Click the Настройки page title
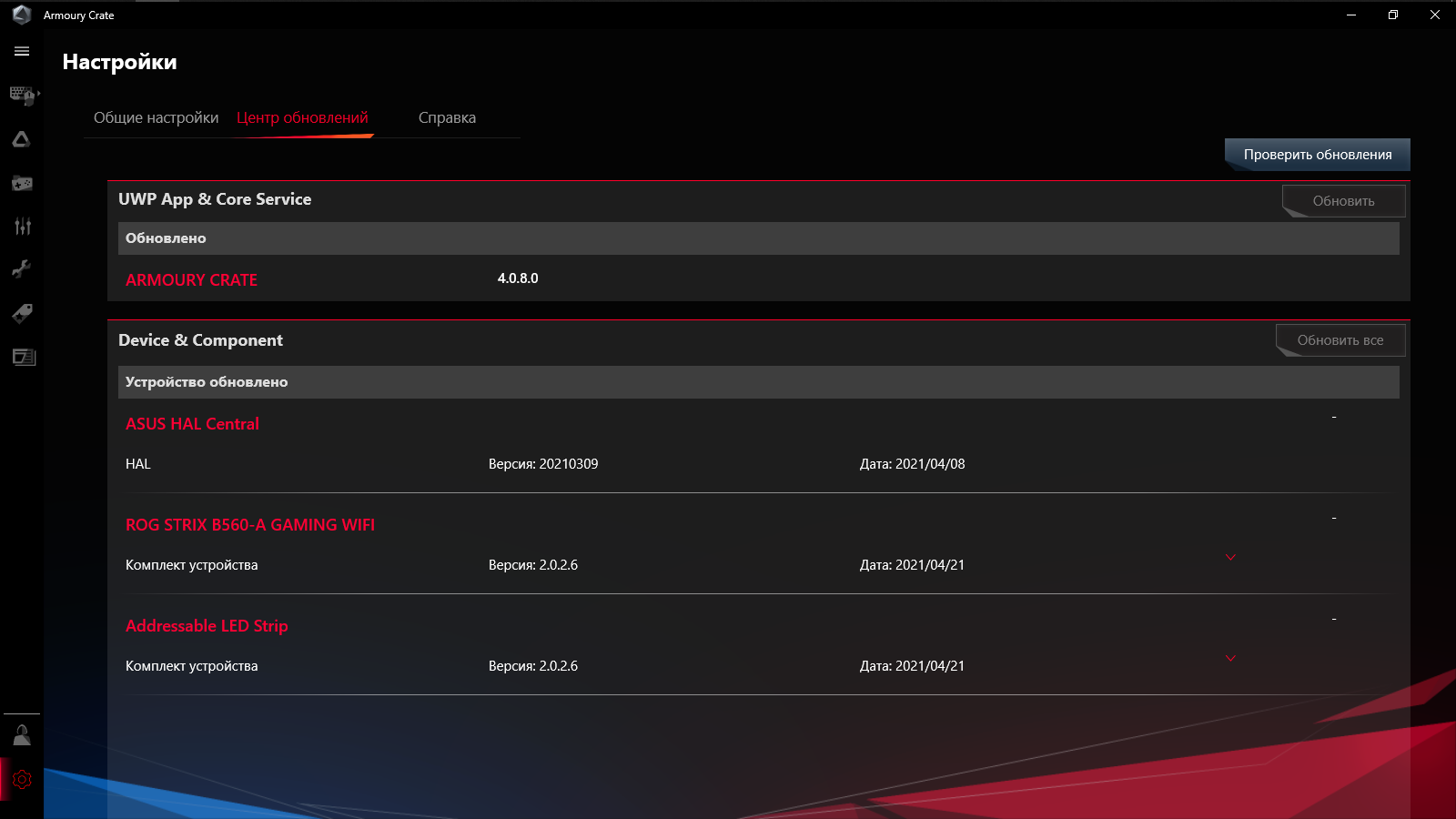 pos(120,62)
